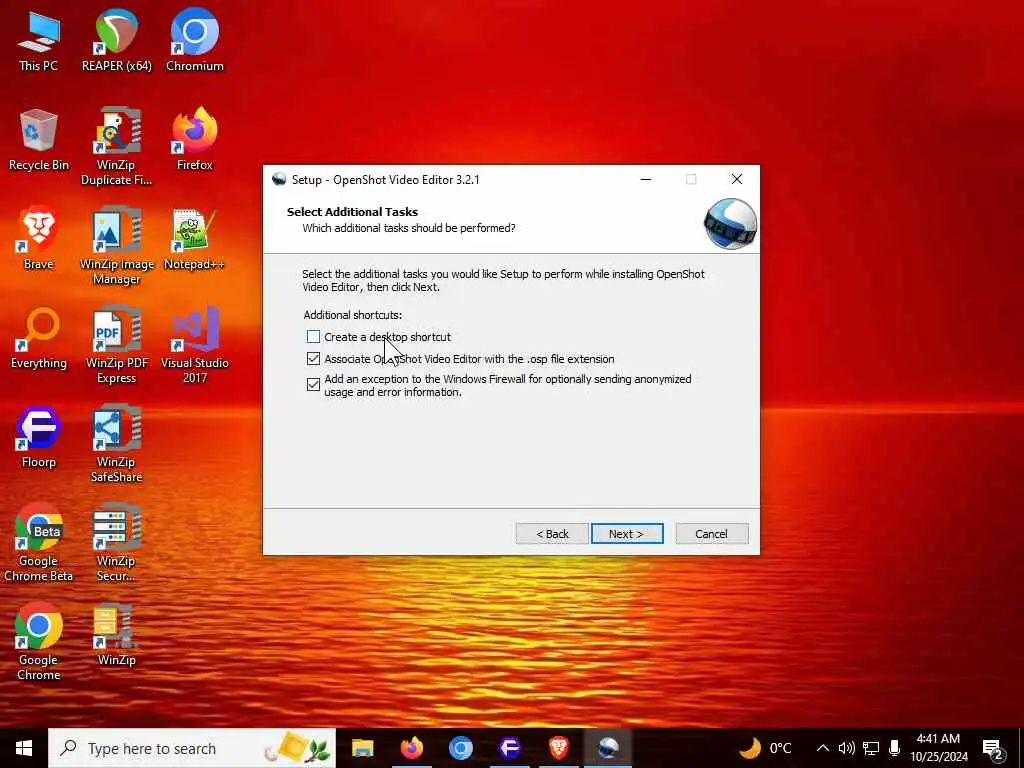The image size is (1024, 768).
Task: Open the clock showing 4:41 AM
Action: (x=938, y=748)
